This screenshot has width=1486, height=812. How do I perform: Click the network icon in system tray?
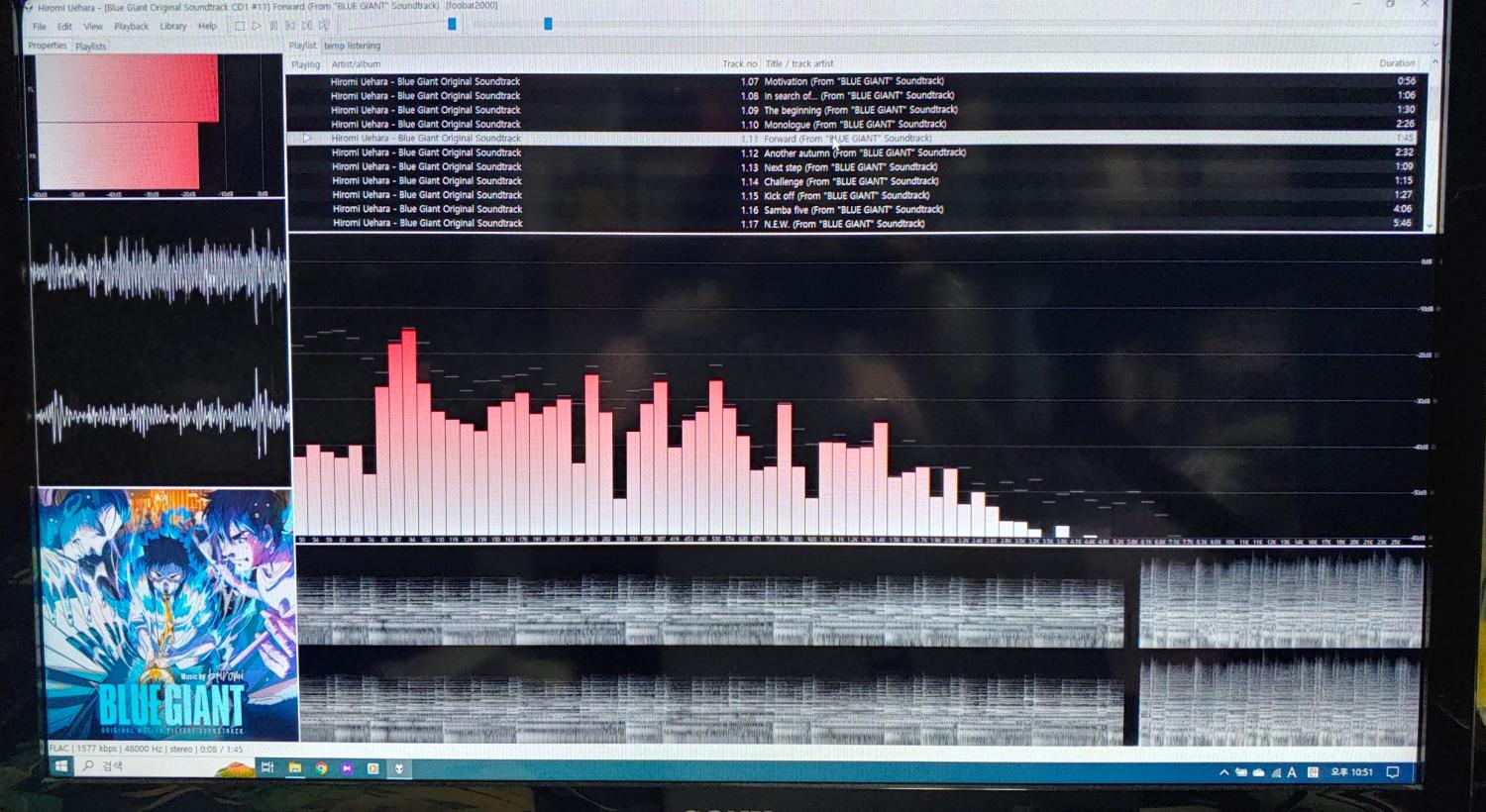[1276, 772]
